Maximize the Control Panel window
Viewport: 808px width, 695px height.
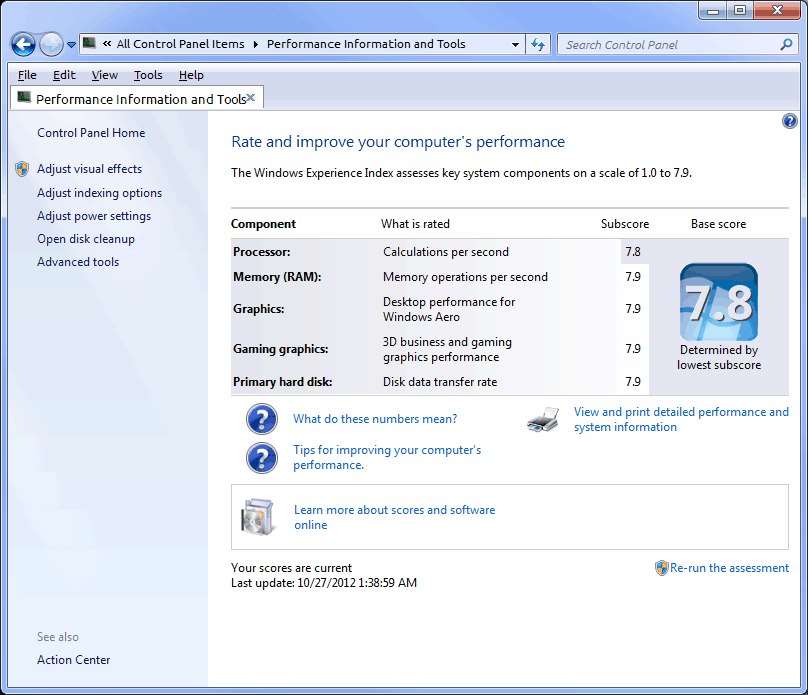point(740,11)
